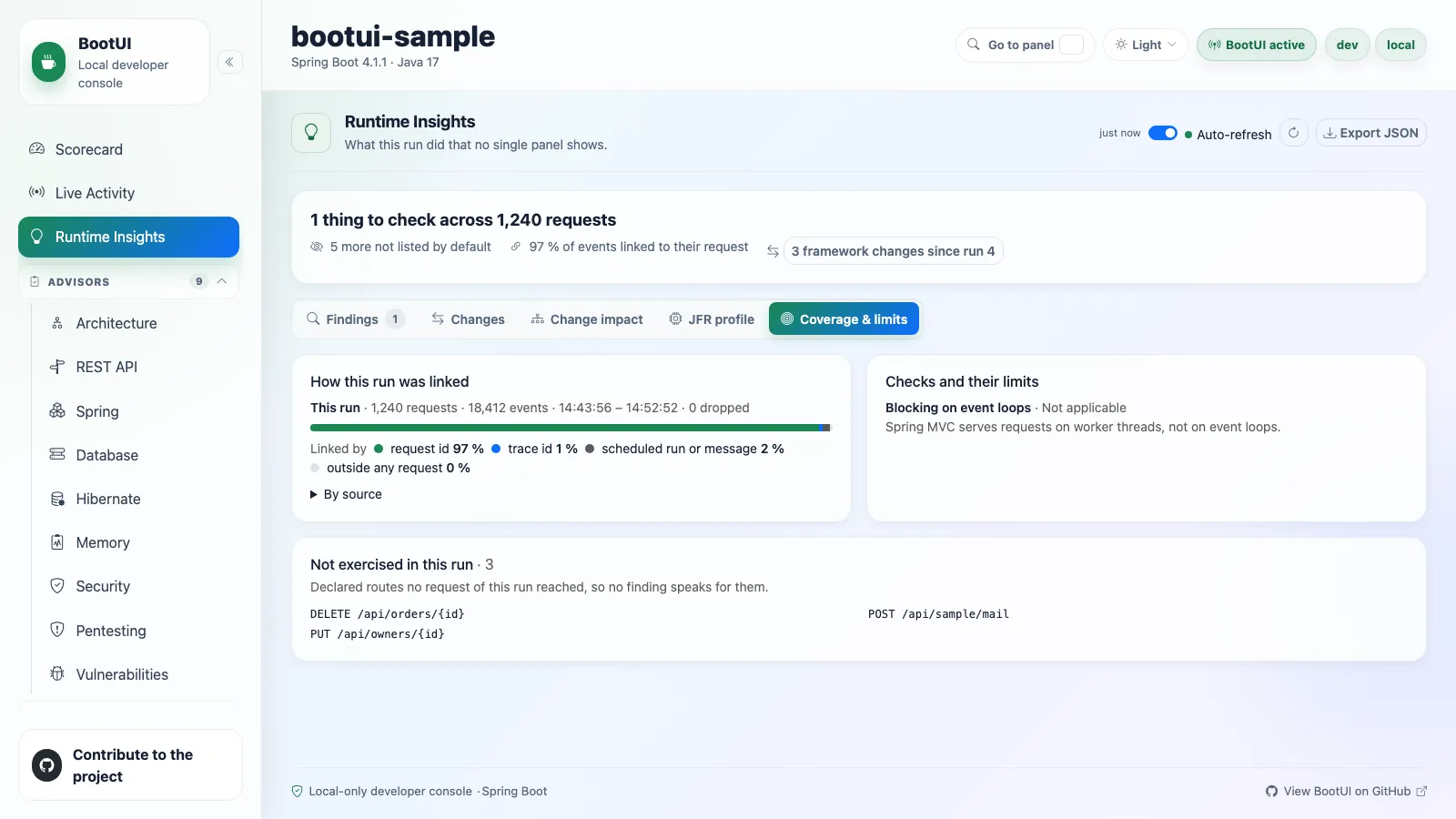Click the GitHub logo in Contribute card
Viewport: 1456px width, 819px height.
coord(47,765)
